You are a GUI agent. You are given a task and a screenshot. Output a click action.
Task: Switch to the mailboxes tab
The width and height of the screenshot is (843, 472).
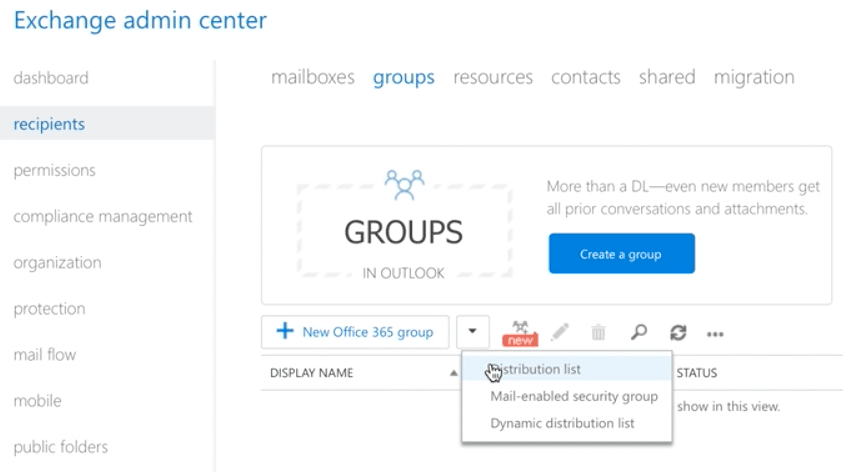tap(312, 77)
